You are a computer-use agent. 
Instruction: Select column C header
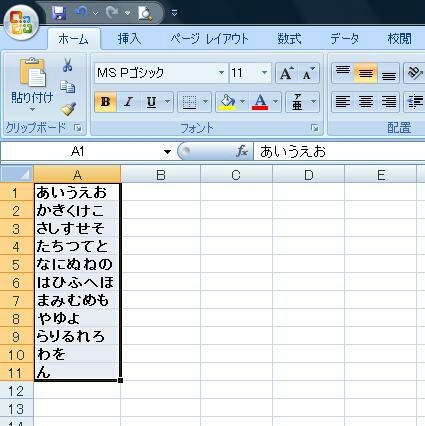(x=236, y=174)
